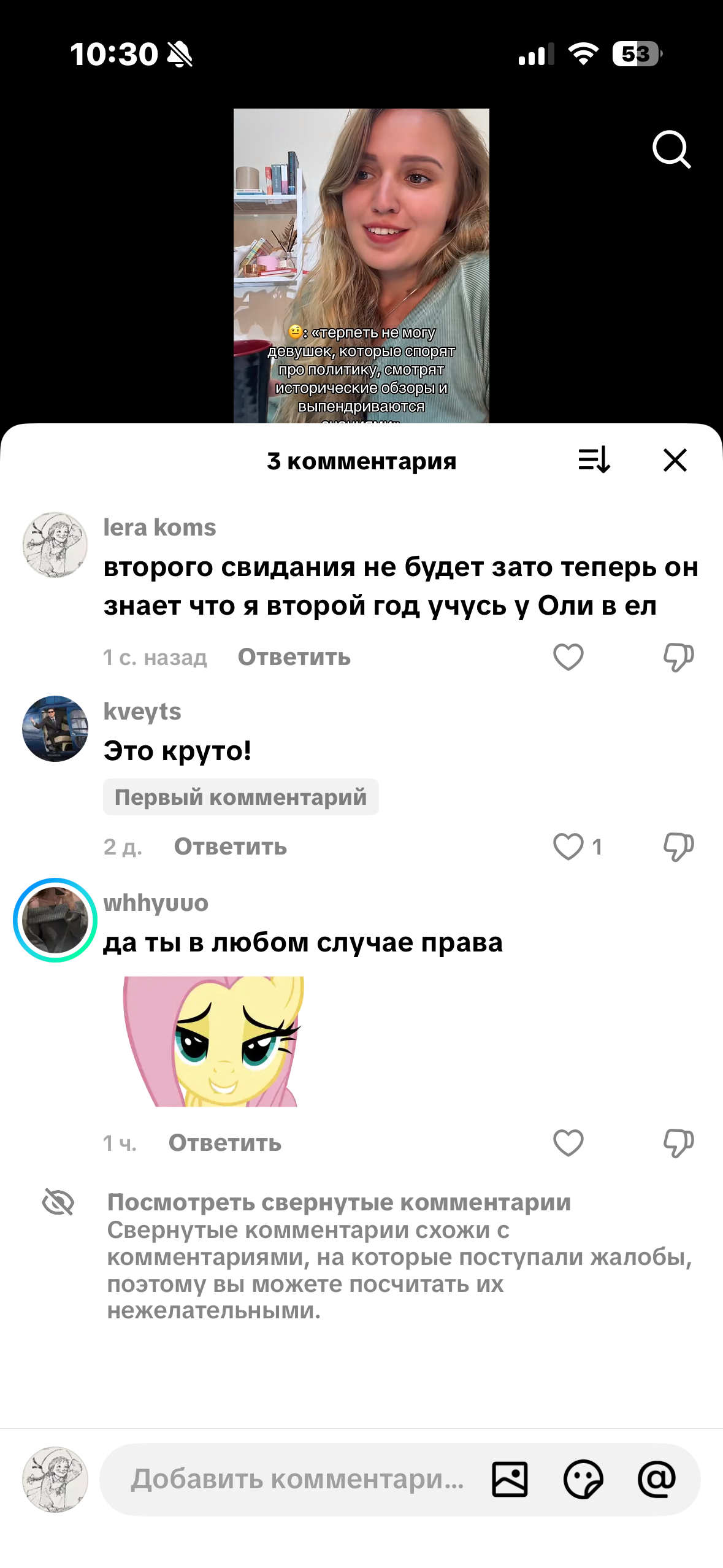This screenshot has width=723, height=1568.
Task: Like lera koms' comment
Action: (x=568, y=657)
